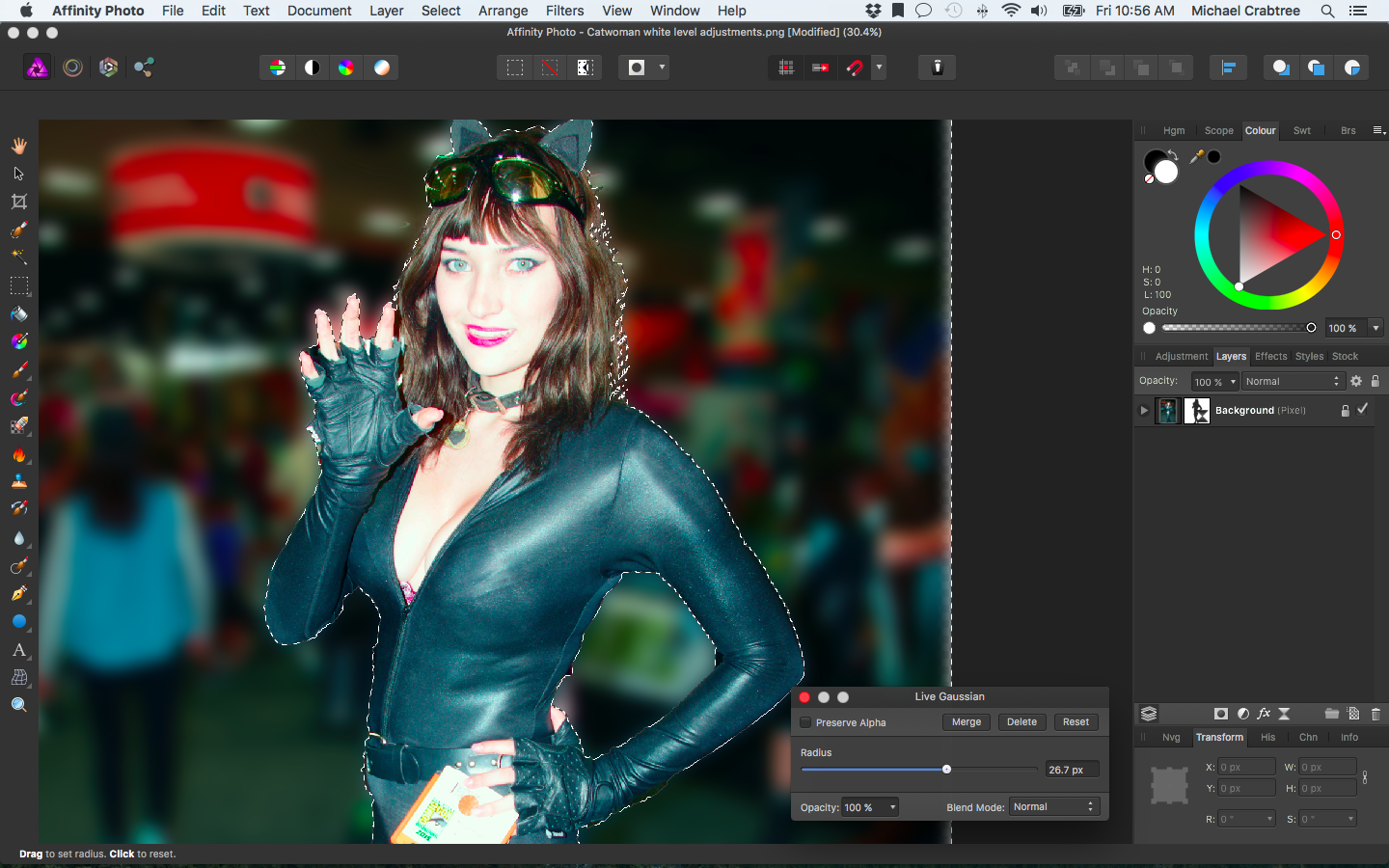This screenshot has width=1389, height=868.
Task: Select the Flood Fill tool
Action: pyautogui.click(x=19, y=313)
